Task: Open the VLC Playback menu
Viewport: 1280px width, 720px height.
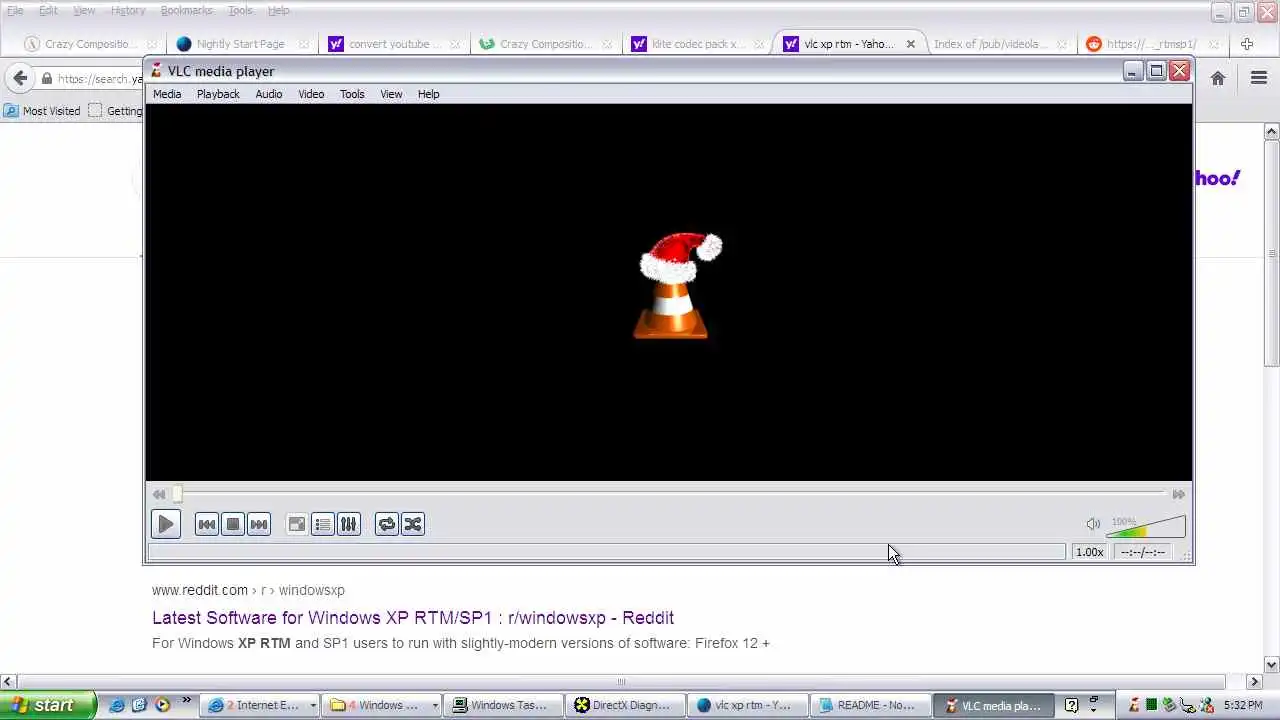Action: (218, 94)
